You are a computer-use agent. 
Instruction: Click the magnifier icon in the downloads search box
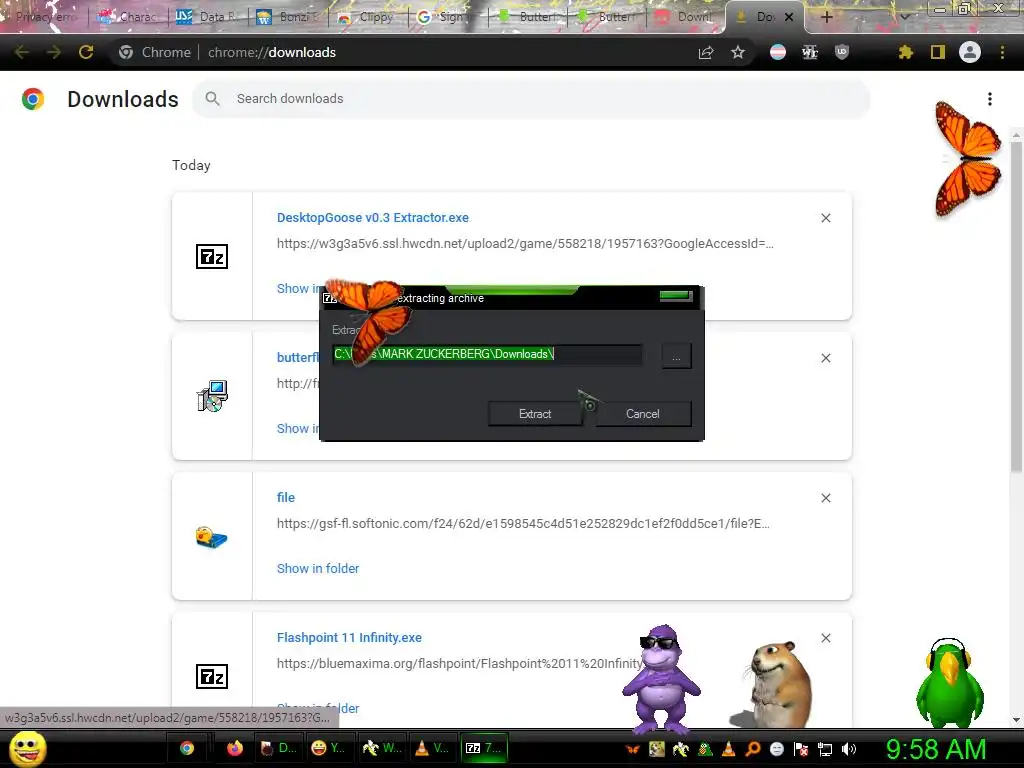tap(212, 99)
